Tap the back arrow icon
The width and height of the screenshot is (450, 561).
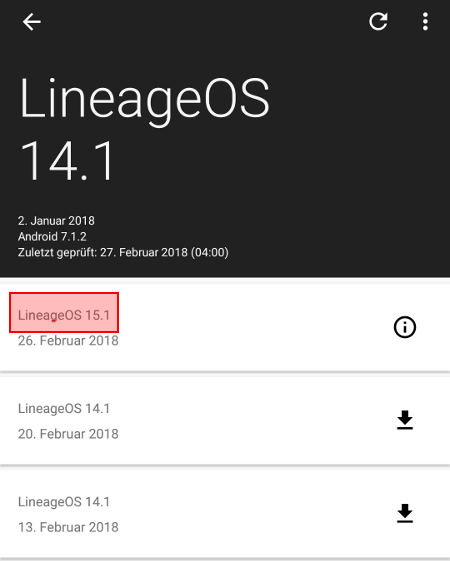coord(31,22)
